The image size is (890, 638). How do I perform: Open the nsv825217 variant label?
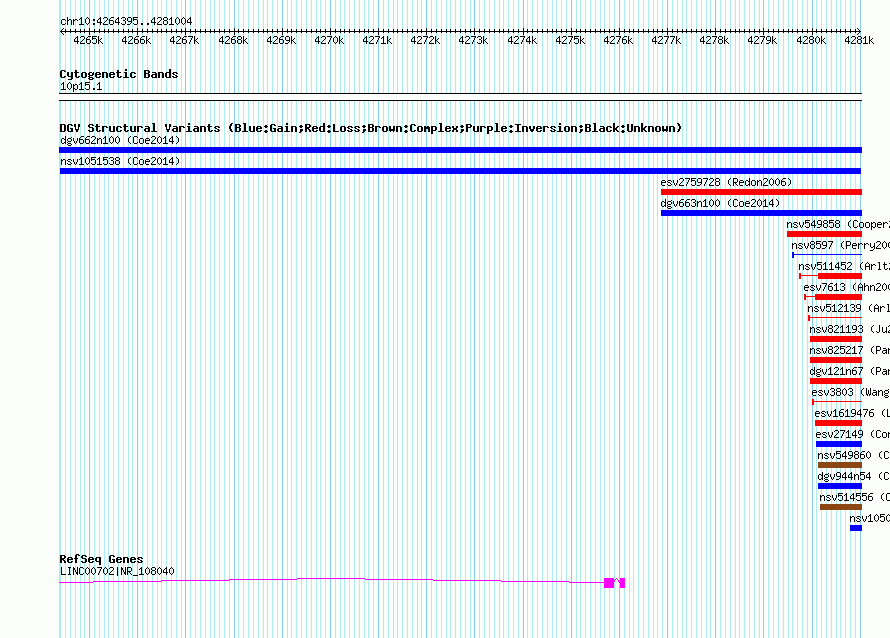tap(849, 350)
